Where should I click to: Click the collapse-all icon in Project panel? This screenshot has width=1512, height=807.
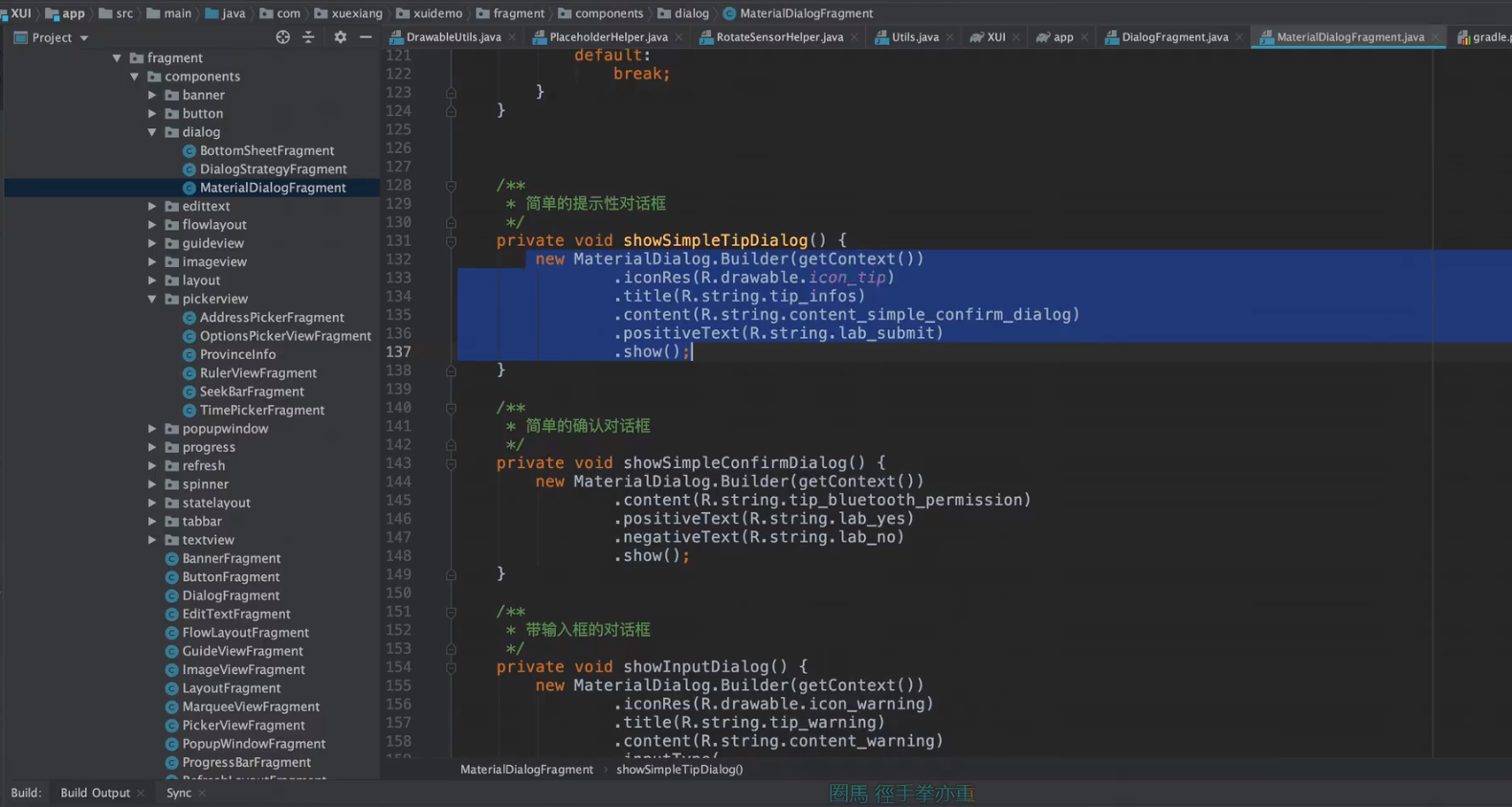308,37
